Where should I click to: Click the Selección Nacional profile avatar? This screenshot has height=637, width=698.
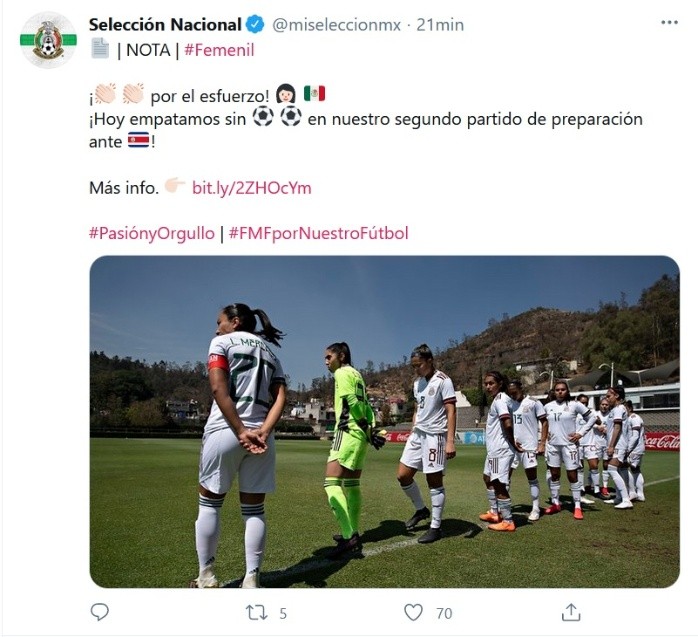[48, 40]
